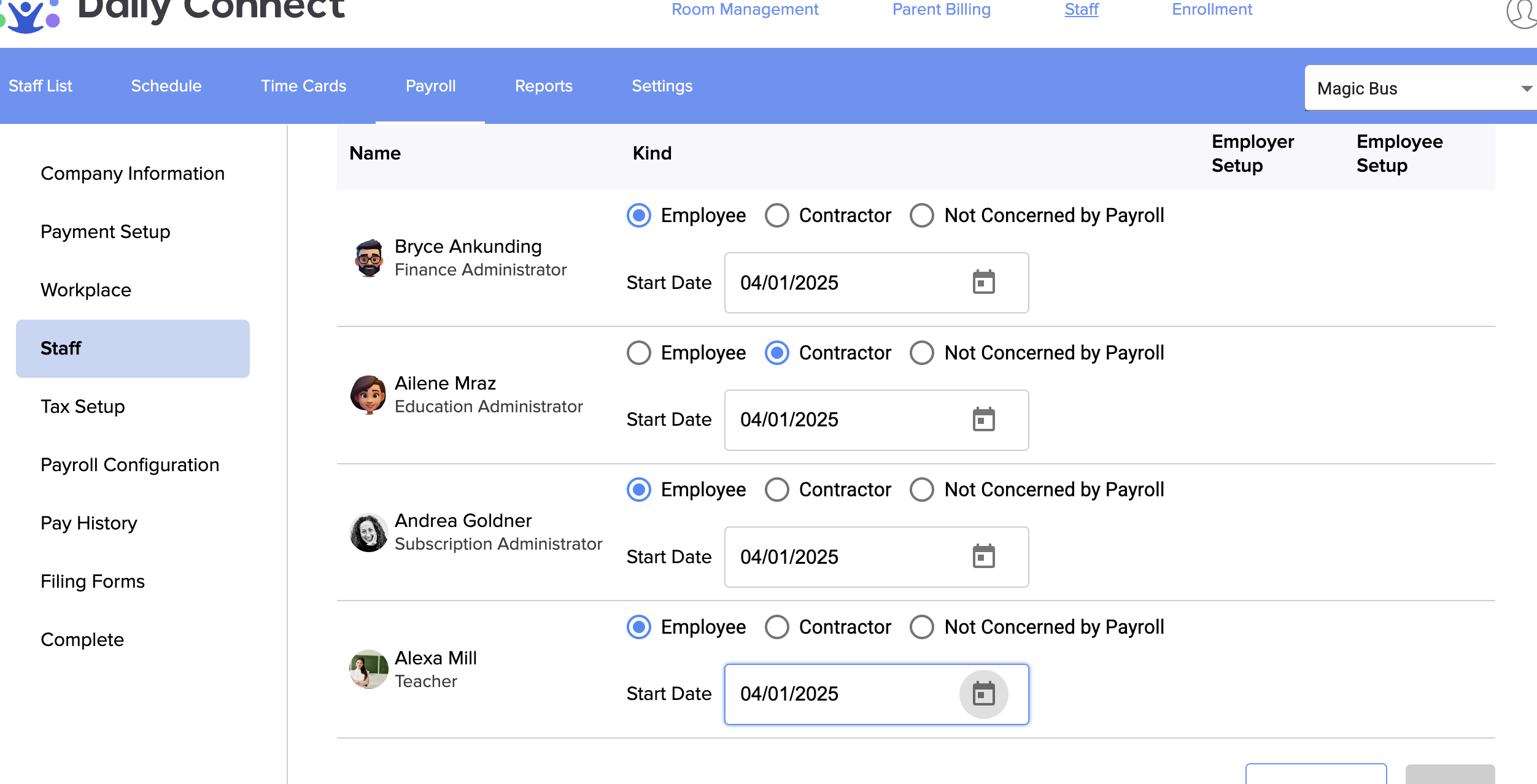
Task: Open calendar picker for Andrea Goldner's start date
Action: (x=983, y=557)
